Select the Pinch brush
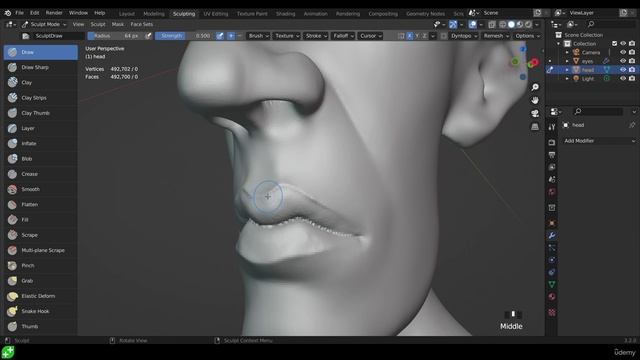The width and height of the screenshot is (640, 360). 40,266
